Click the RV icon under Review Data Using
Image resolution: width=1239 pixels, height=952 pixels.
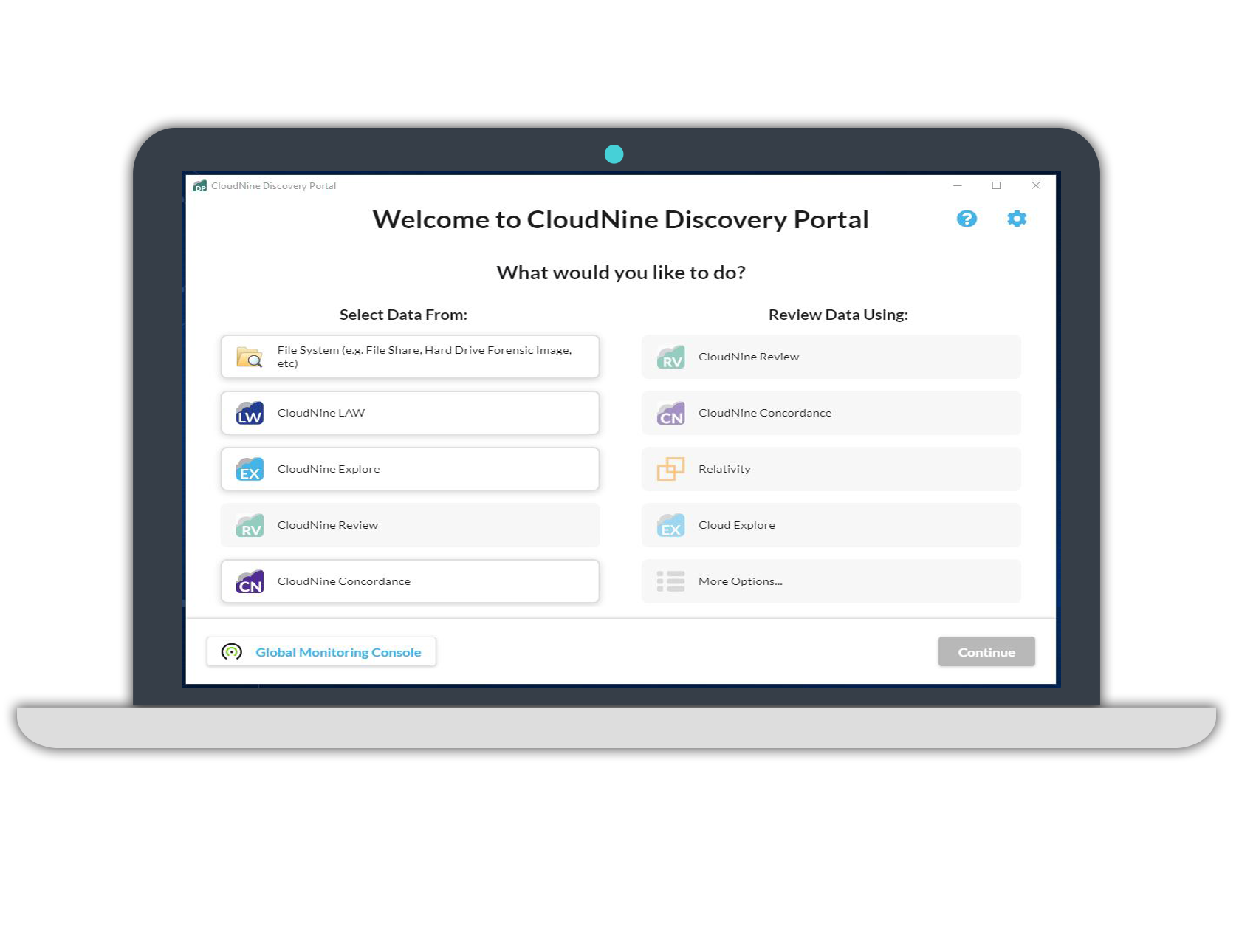point(670,357)
